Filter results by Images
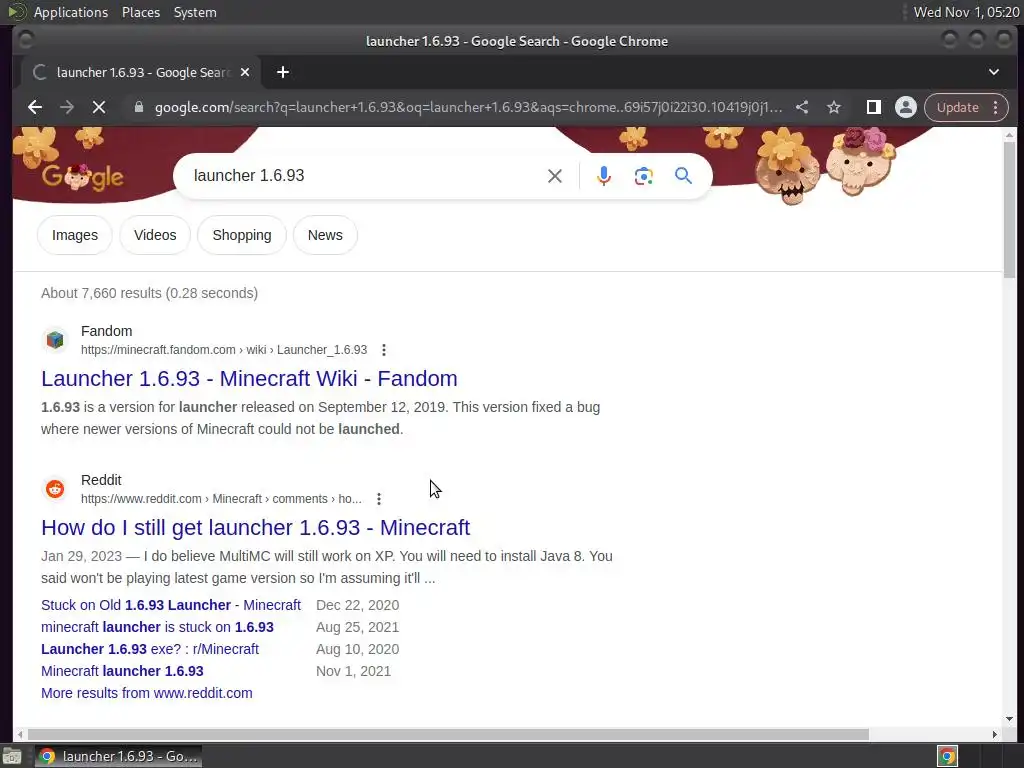The image size is (1024, 768). click(x=75, y=235)
